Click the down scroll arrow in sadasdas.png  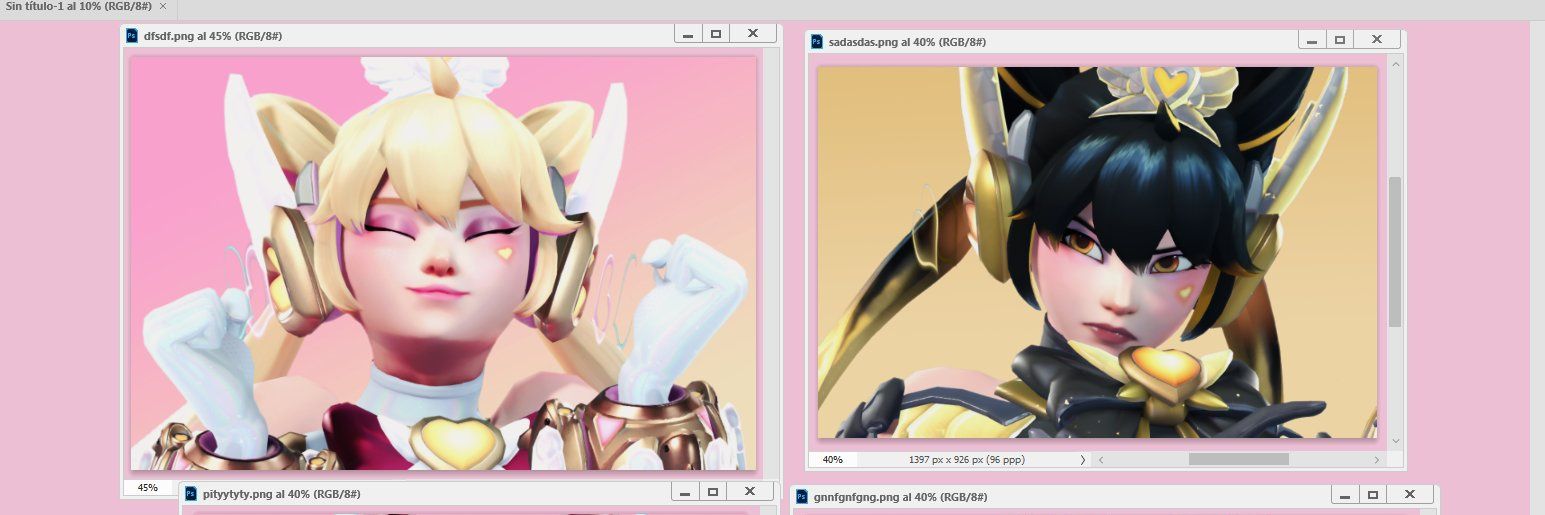[1396, 441]
